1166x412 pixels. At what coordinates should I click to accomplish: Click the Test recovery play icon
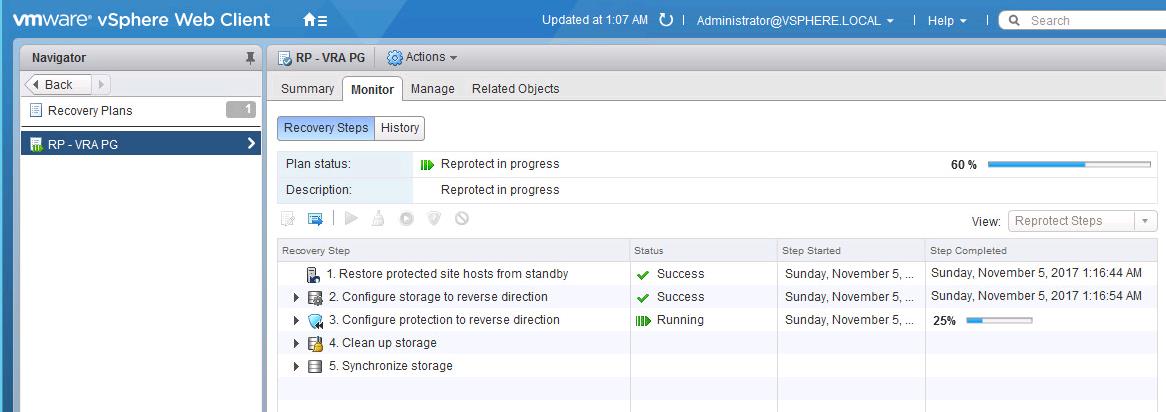coord(352,219)
